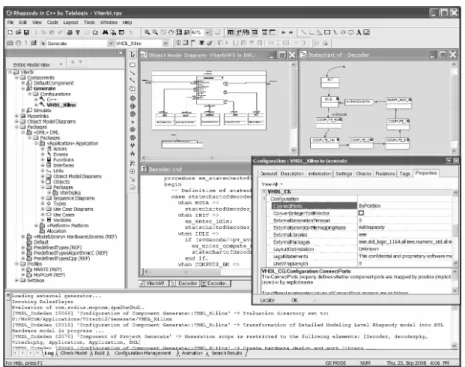Click the Print icon in the main toolbar

pos(70,32)
